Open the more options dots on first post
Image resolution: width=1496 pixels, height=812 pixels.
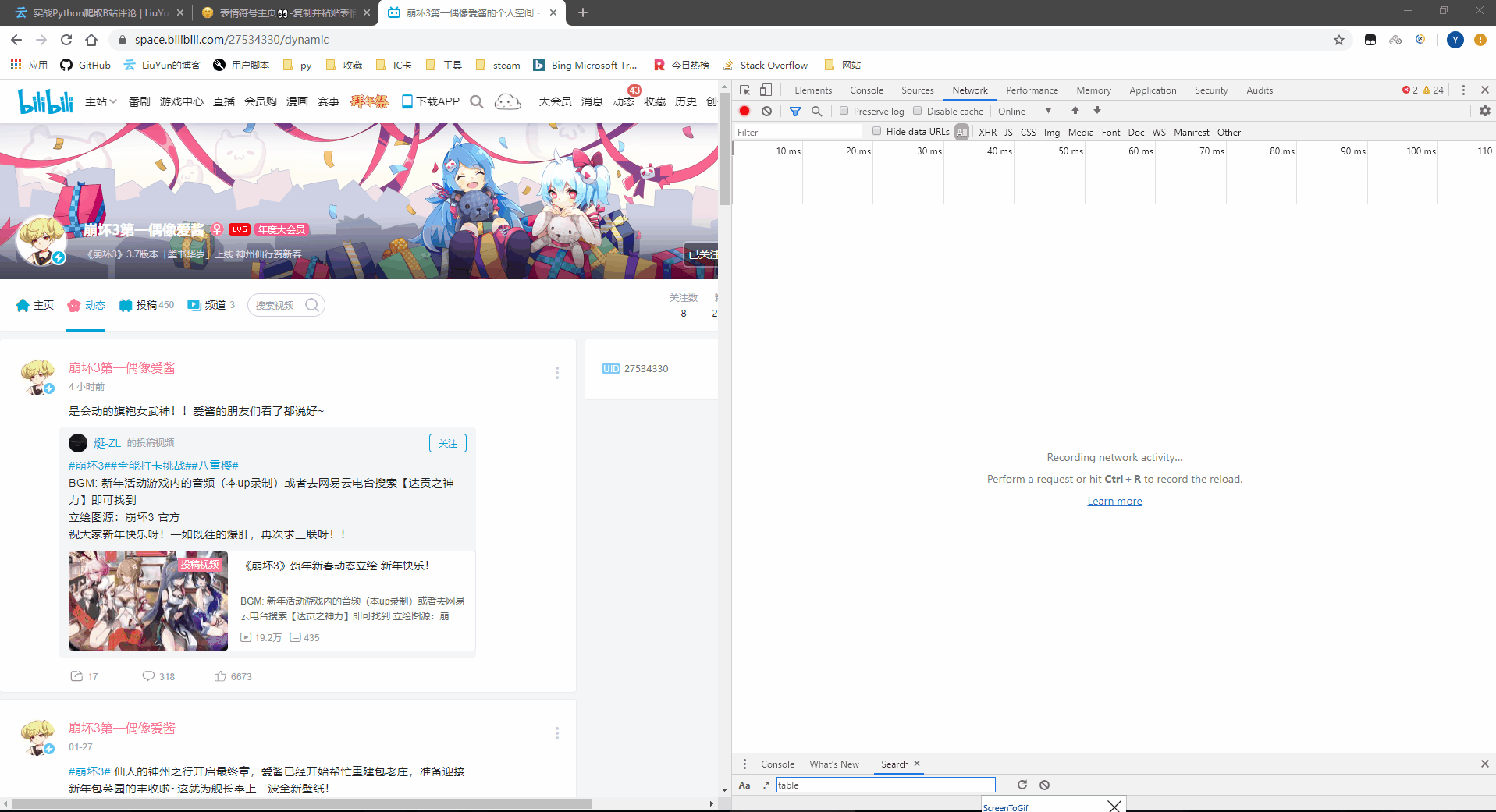pyautogui.click(x=557, y=373)
